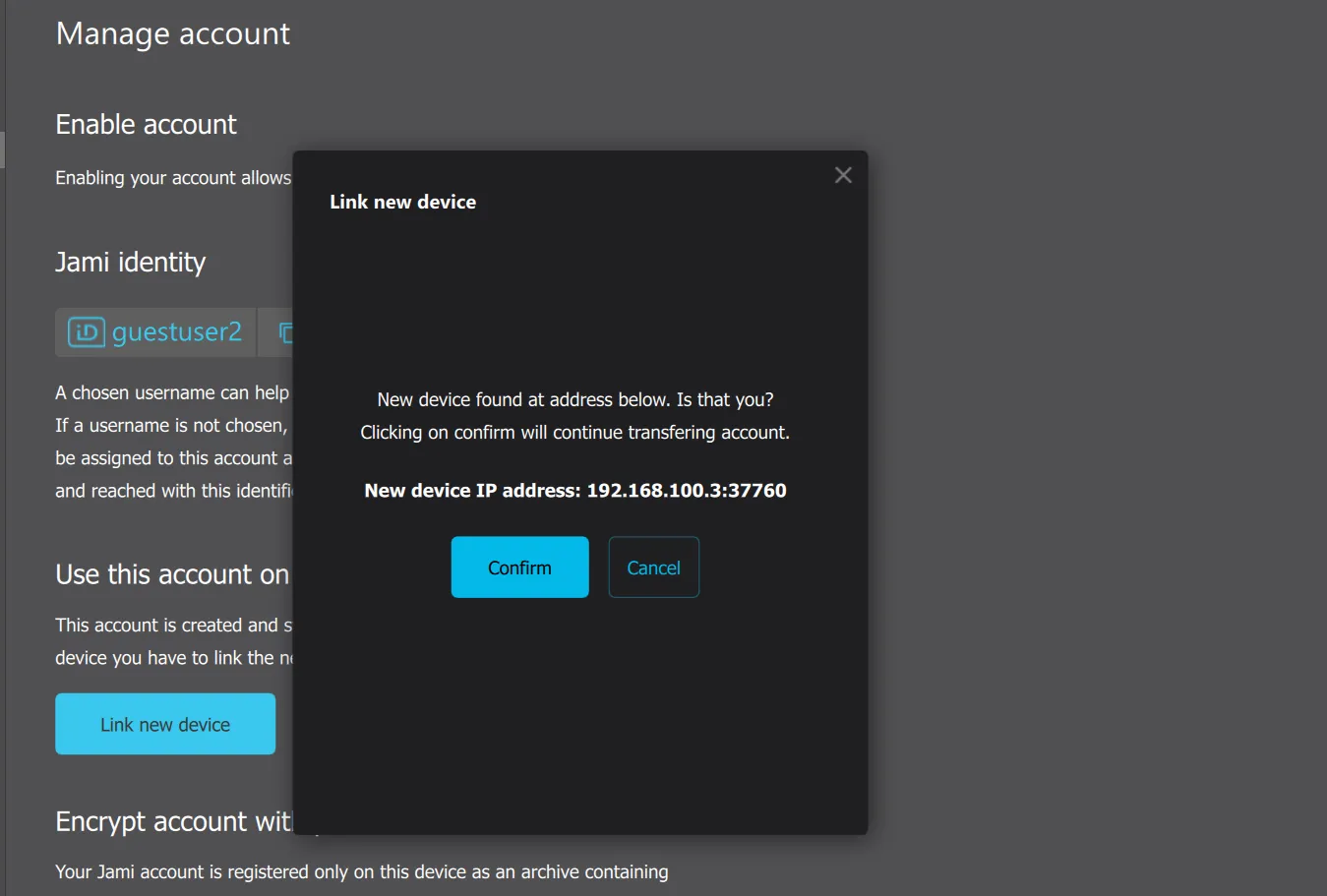The width and height of the screenshot is (1327, 896).
Task: Select the guestuser2 username text
Action: pyautogui.click(x=177, y=332)
